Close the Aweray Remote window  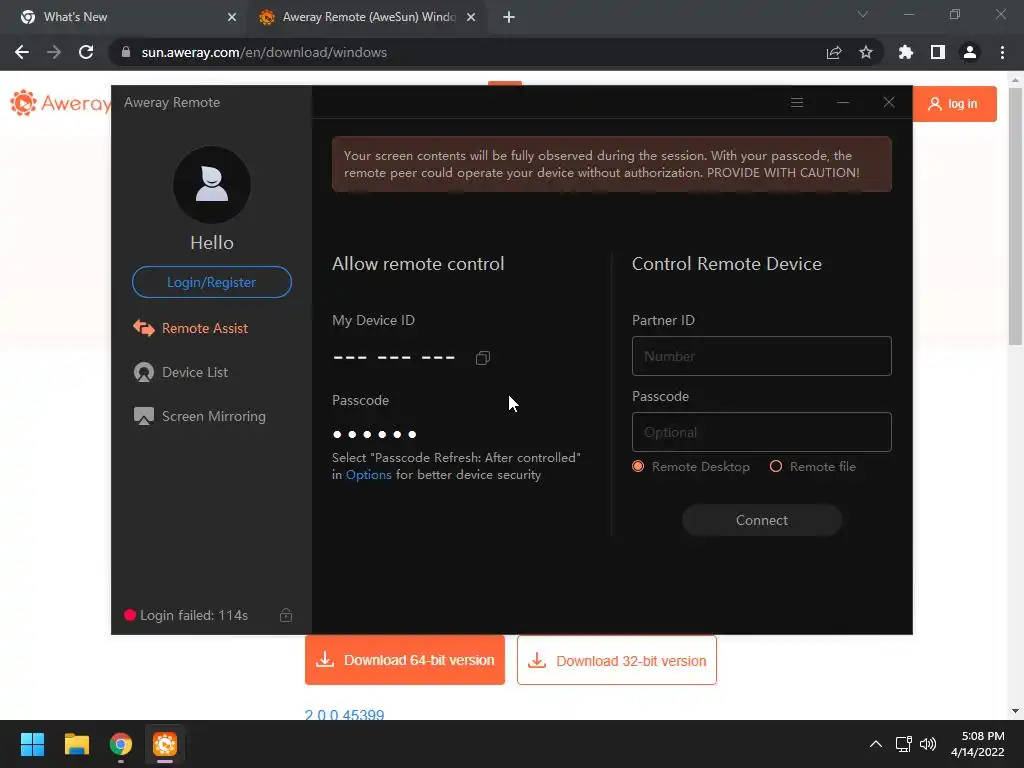pyautogui.click(x=889, y=103)
